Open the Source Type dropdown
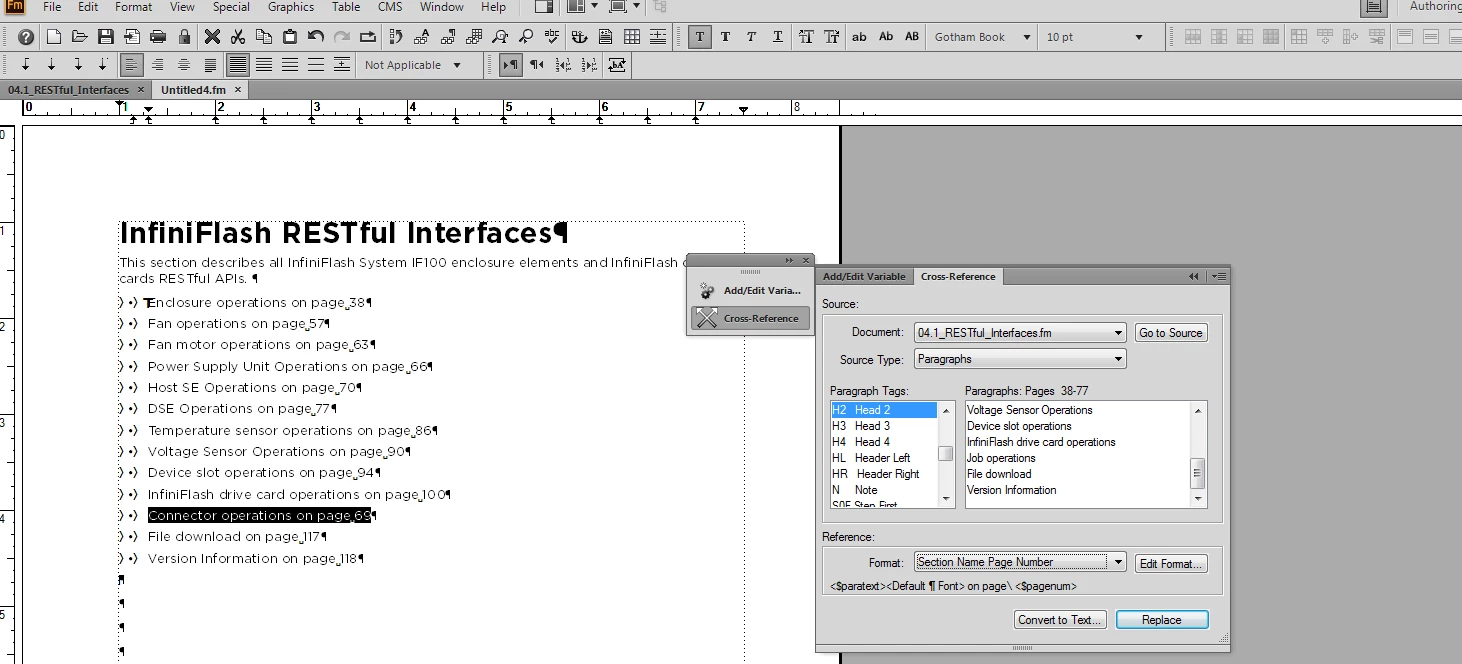Viewport: 1462px width, 664px height. [x=1020, y=359]
